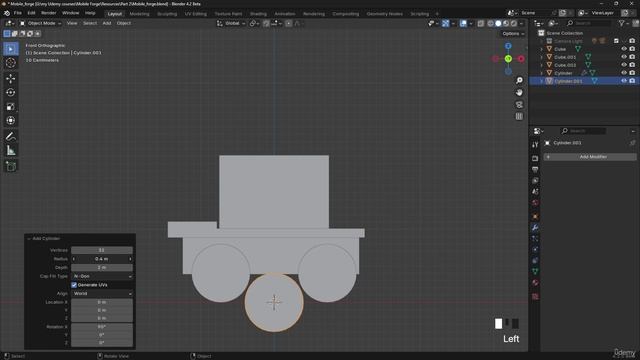Image resolution: width=640 pixels, height=360 pixels.
Task: Open the Particles properties tab
Action: tap(535, 238)
